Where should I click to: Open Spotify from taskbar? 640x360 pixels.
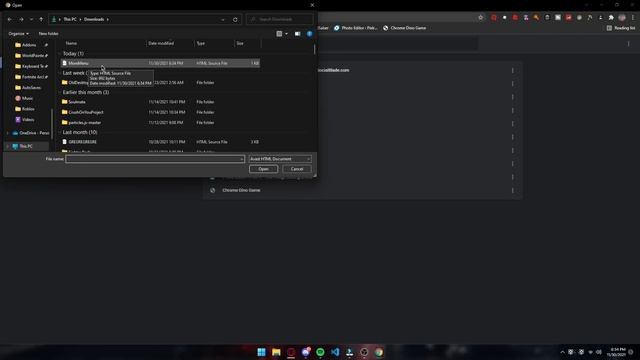pyautogui.click(x=320, y=352)
